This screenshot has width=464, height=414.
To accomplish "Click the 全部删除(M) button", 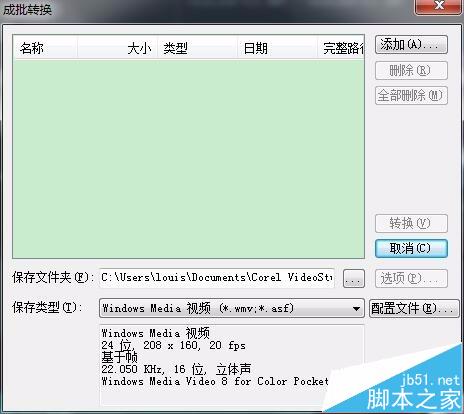I will click(411, 96).
